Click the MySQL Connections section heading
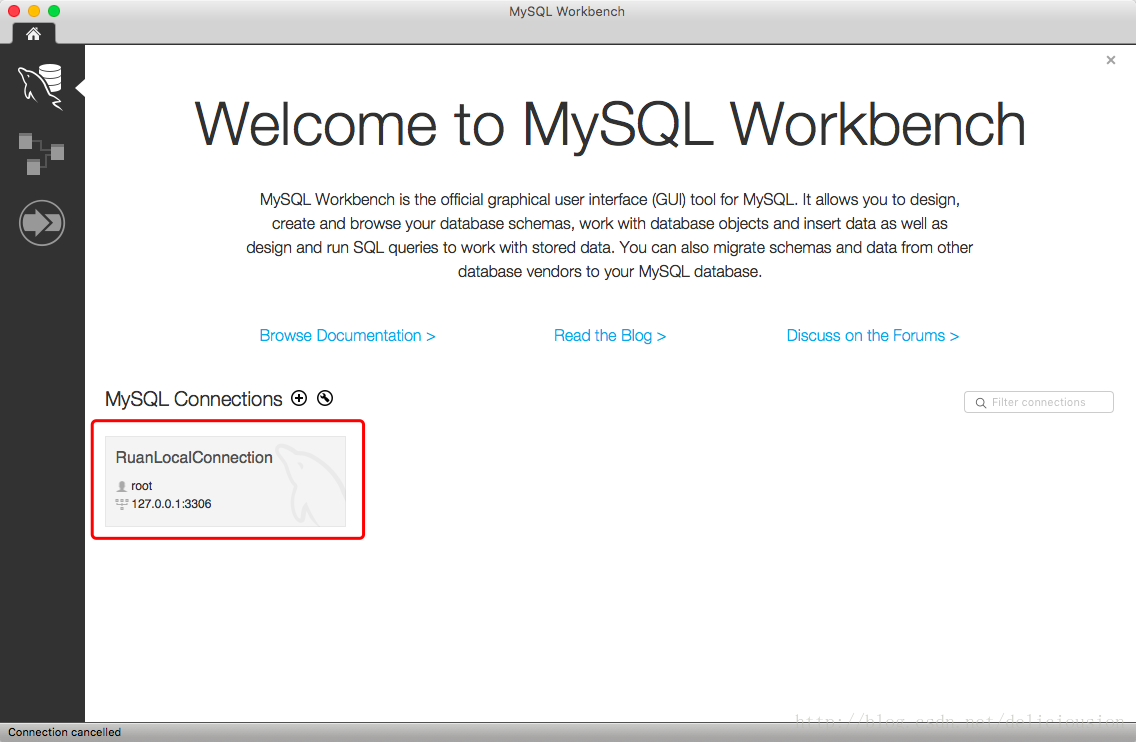This screenshot has width=1136, height=742. tap(194, 399)
